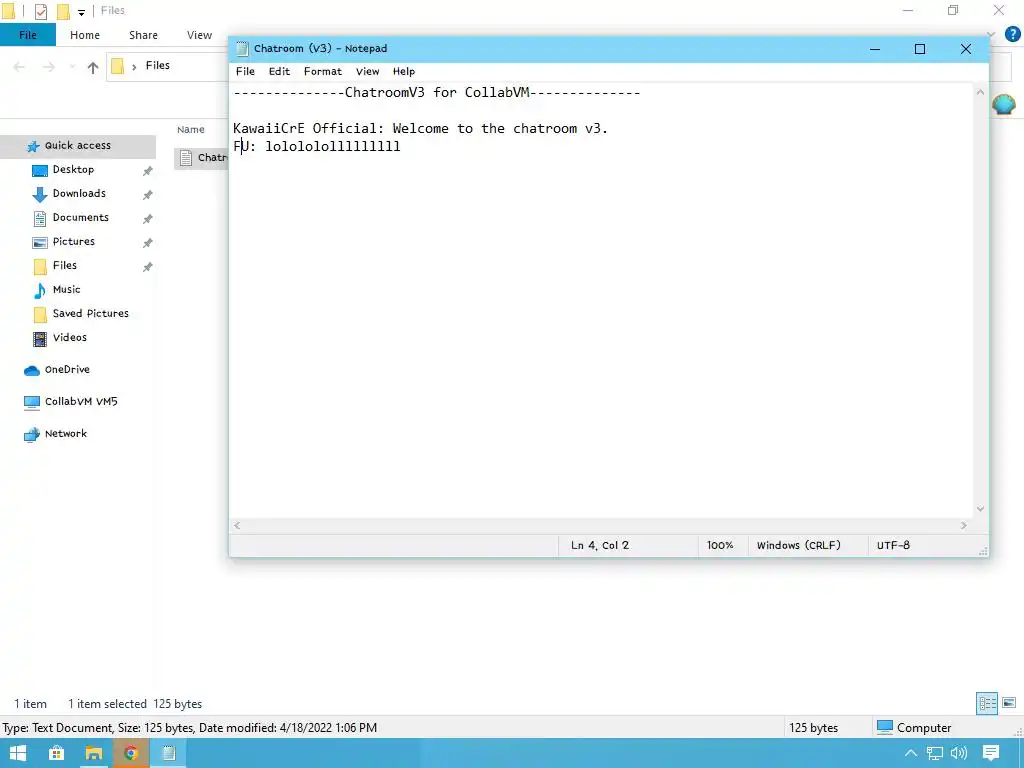Switch to Explorer's View ribbon tab

click(x=199, y=35)
